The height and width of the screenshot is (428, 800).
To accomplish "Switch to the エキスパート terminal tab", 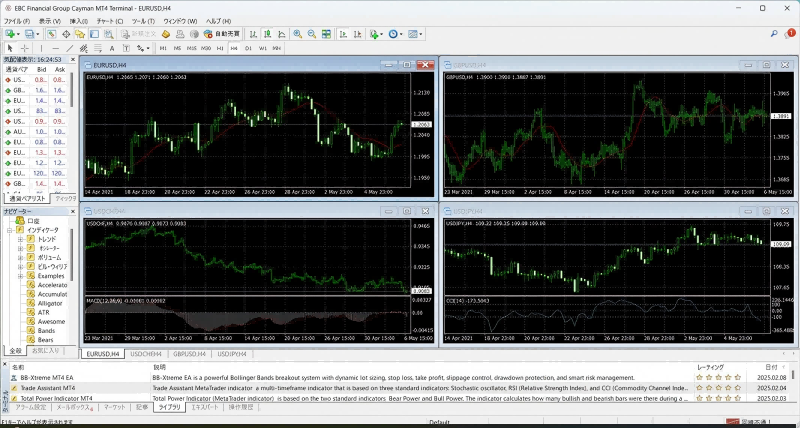I will [x=205, y=407].
